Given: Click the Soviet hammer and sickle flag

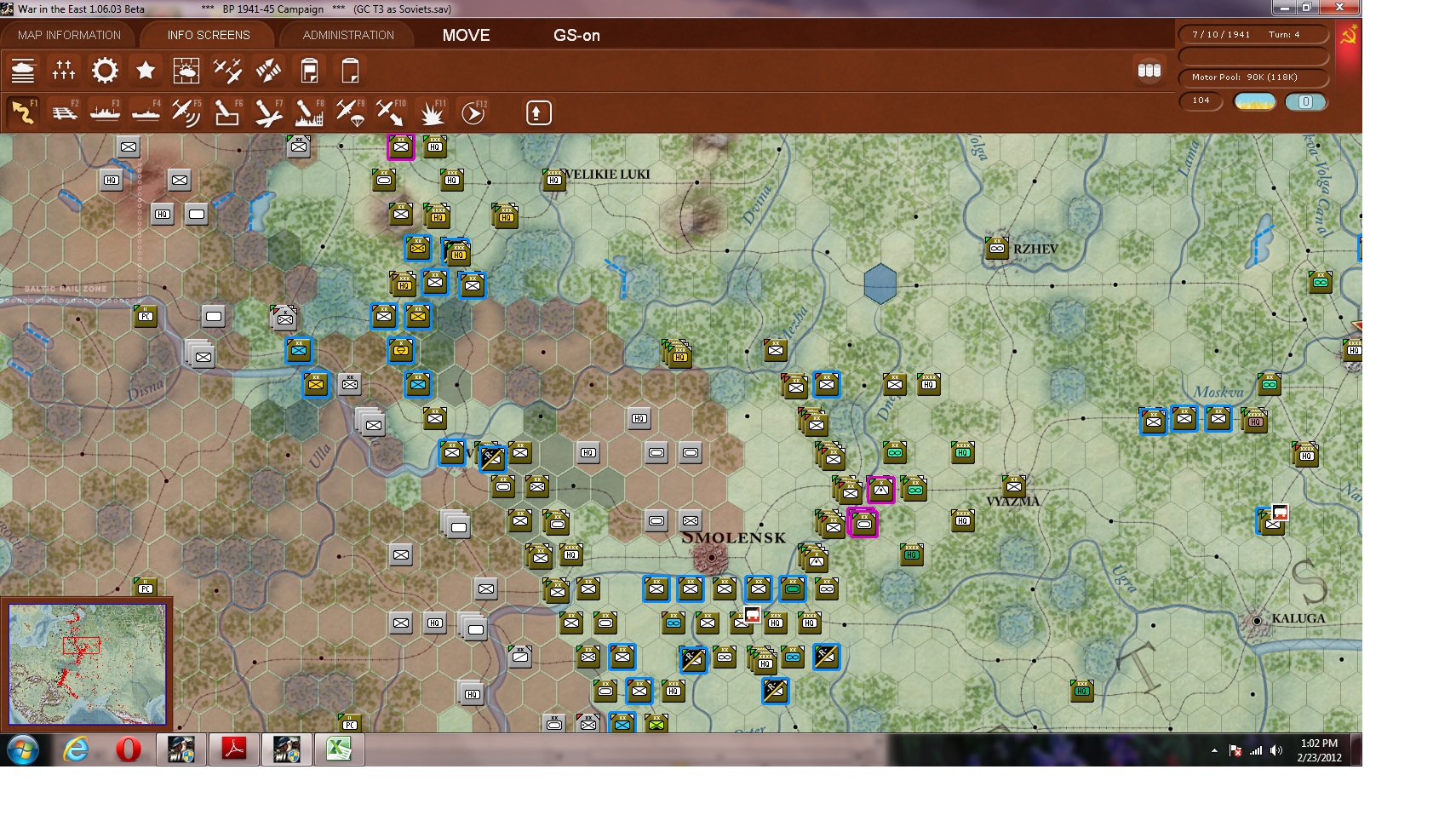Looking at the screenshot, I should (x=1349, y=35).
